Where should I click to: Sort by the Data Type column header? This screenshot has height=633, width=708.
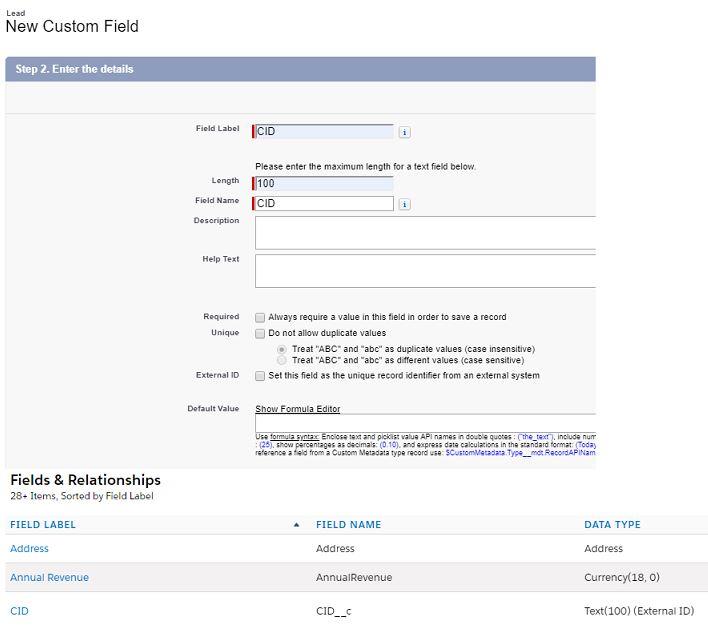pyautogui.click(x=612, y=524)
